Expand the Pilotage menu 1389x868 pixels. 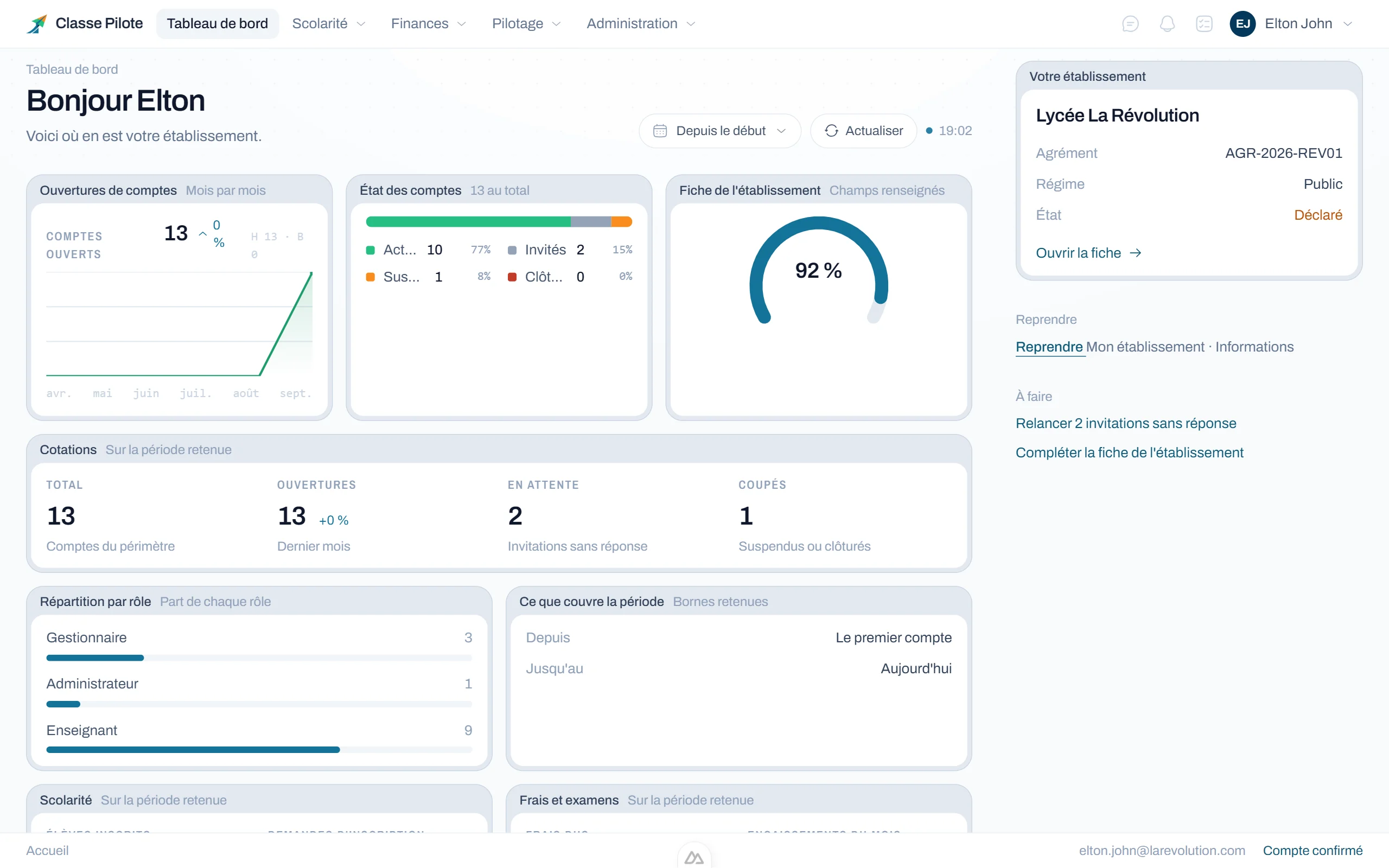(526, 23)
